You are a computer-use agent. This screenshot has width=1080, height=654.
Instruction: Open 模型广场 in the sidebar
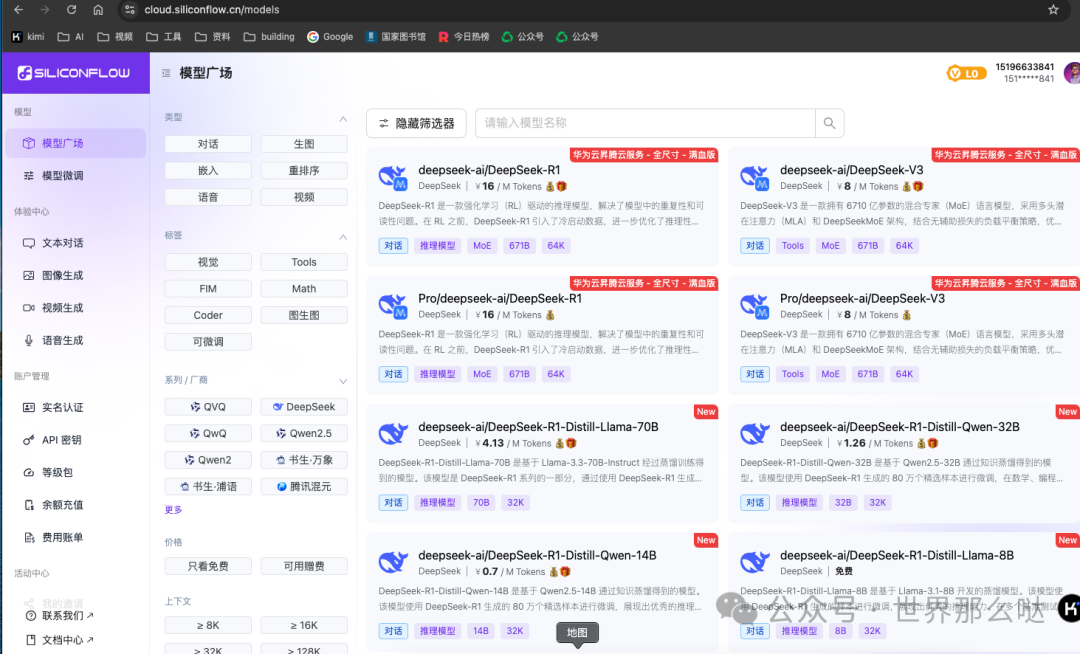point(76,143)
